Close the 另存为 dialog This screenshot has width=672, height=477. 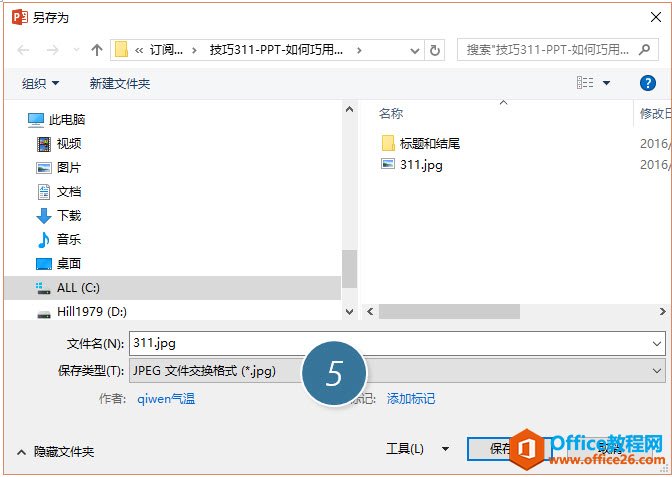pos(655,17)
